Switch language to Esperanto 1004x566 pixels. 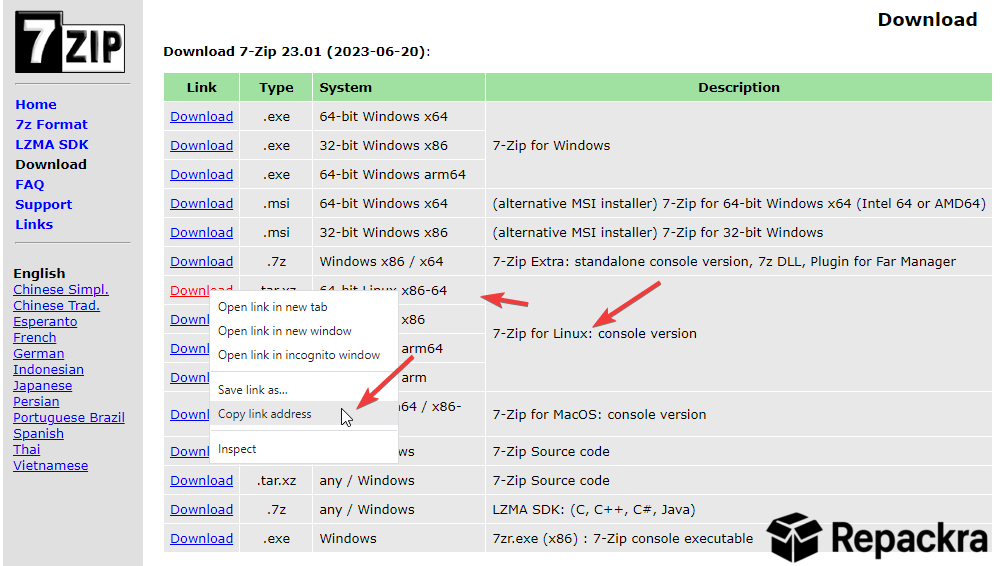click(45, 321)
